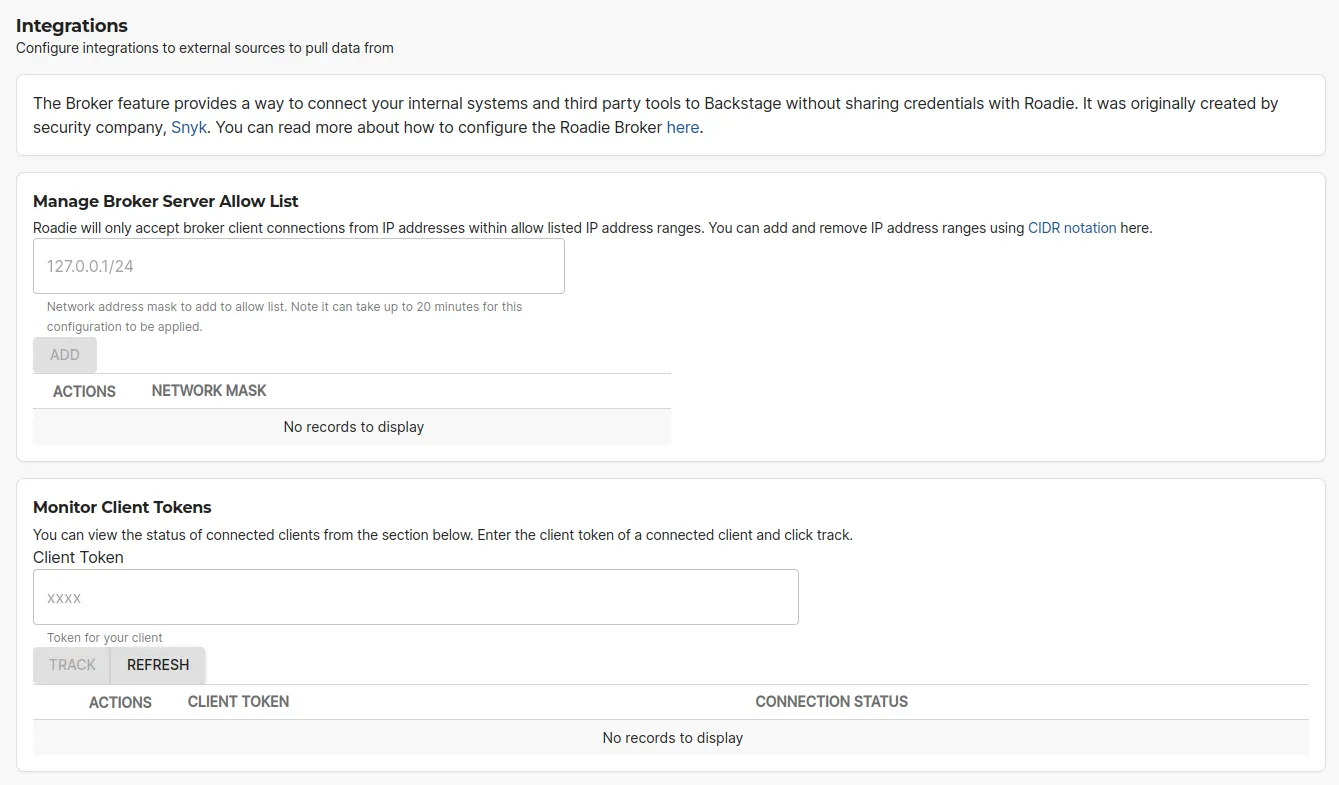Click "No records to display" in allow list
This screenshot has width=1339, height=785.
click(352, 426)
